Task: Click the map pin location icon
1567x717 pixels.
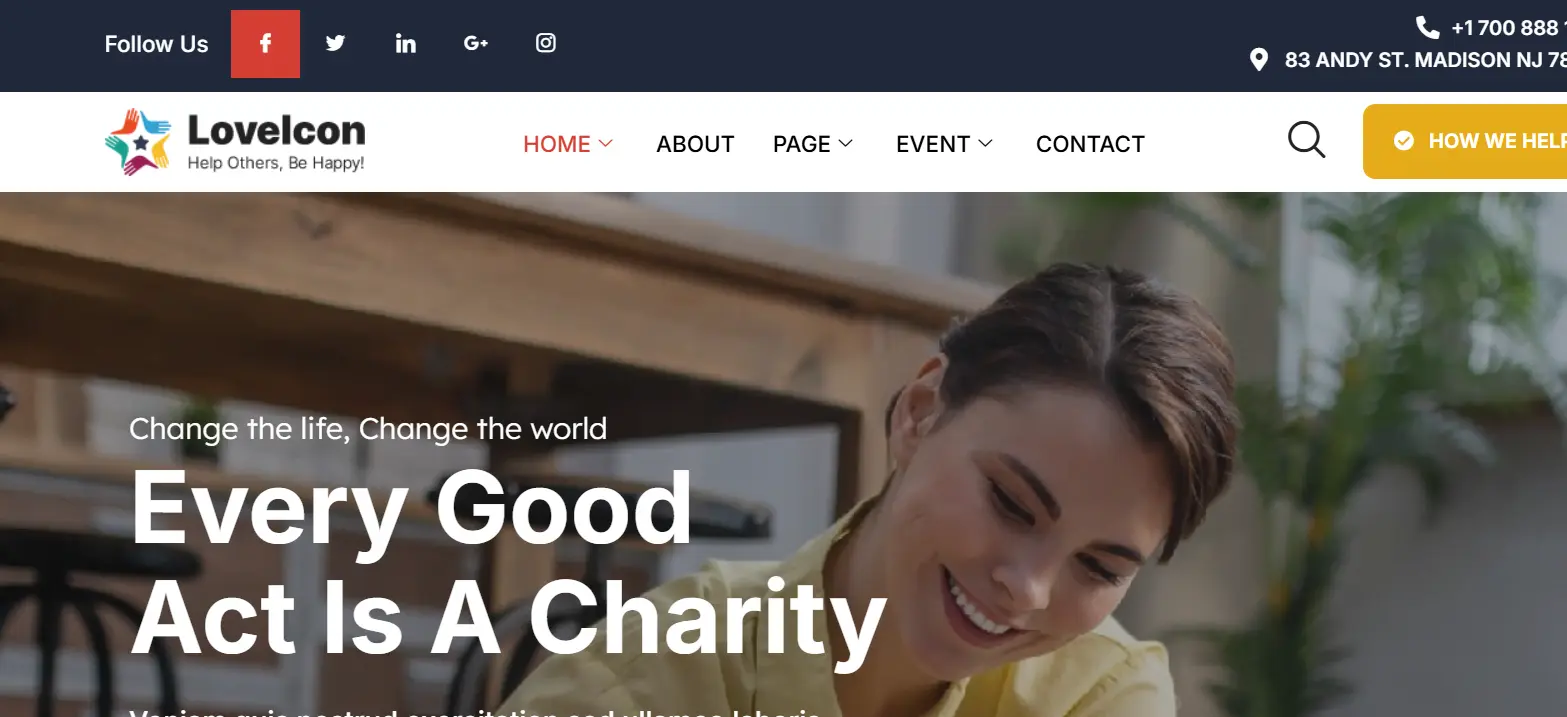Action: click(x=1259, y=60)
